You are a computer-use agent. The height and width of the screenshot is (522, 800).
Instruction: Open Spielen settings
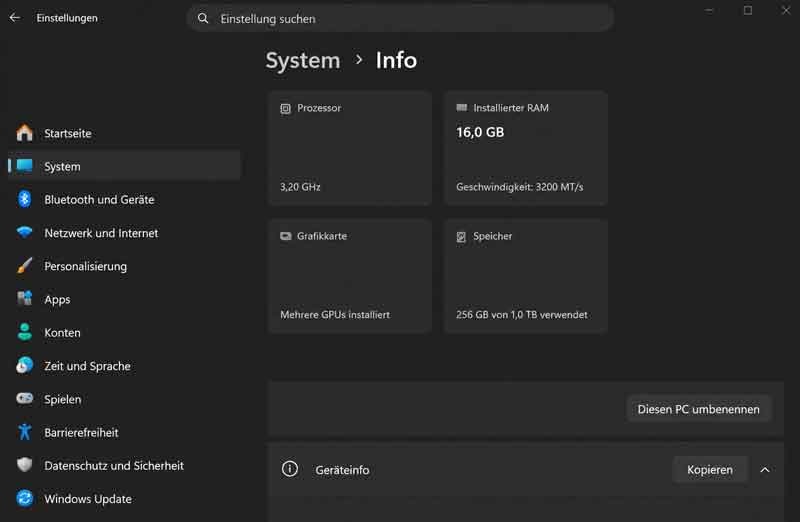point(124,399)
